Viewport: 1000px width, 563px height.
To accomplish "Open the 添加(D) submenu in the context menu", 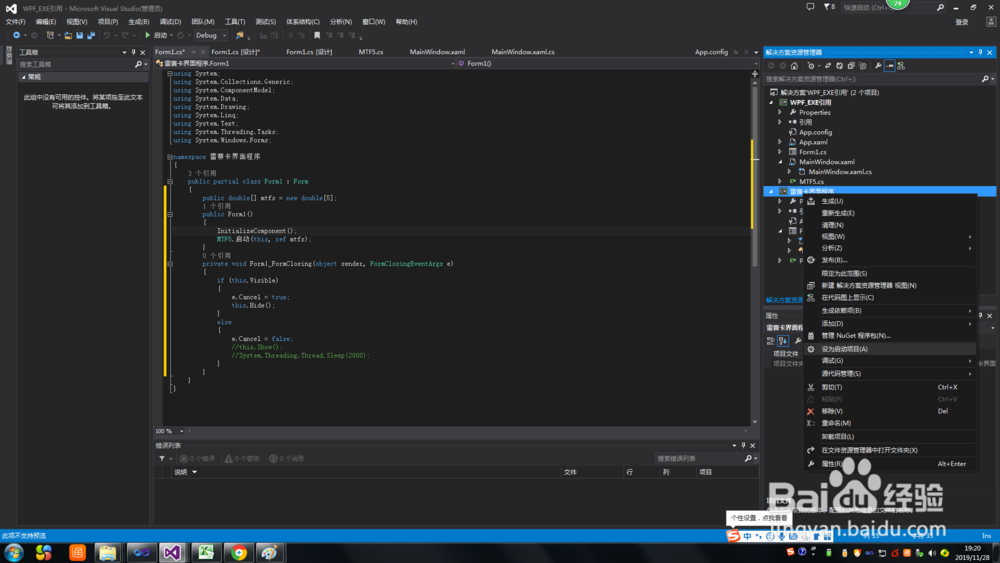I will point(890,323).
